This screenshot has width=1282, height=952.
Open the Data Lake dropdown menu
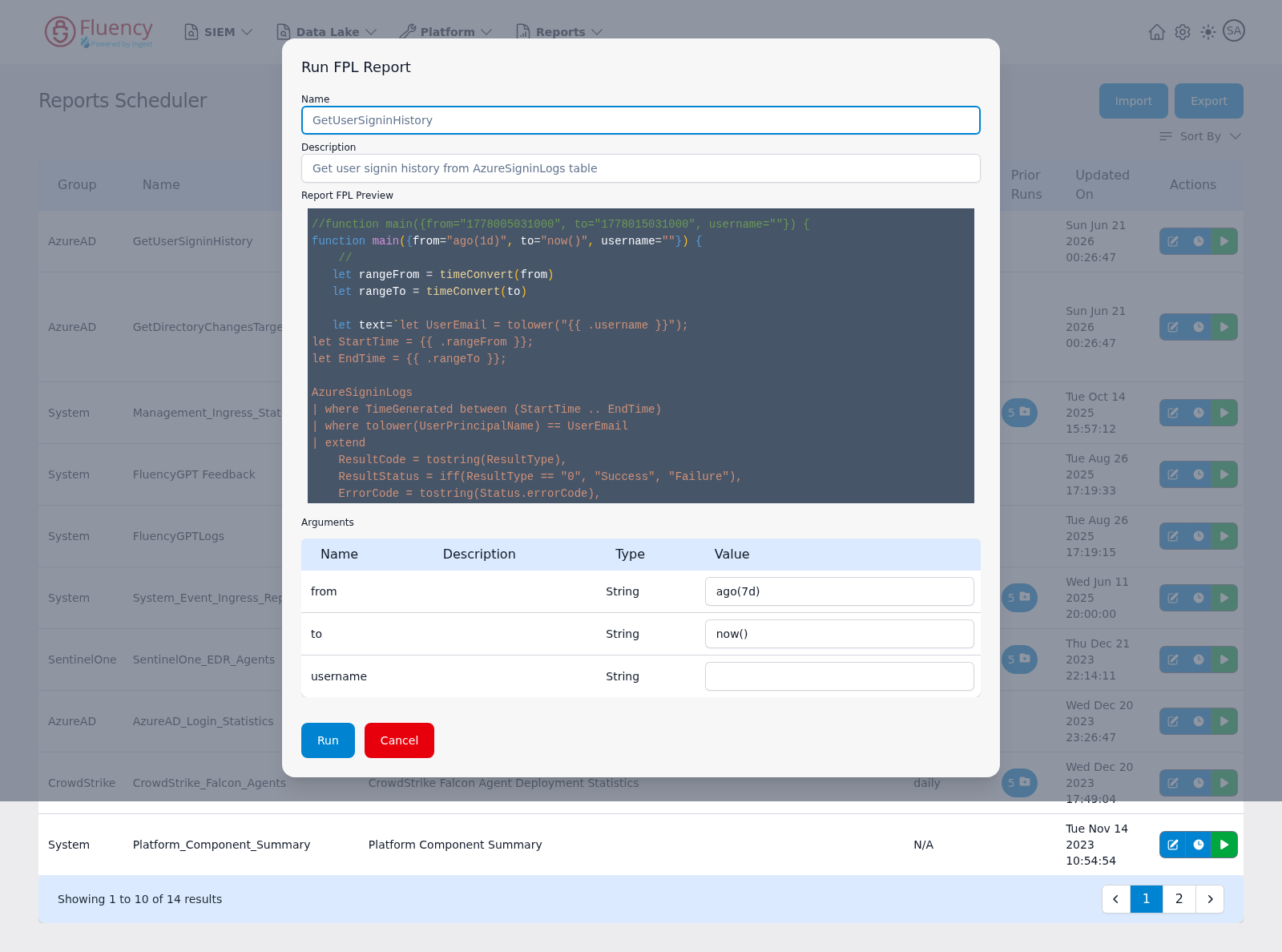326,32
